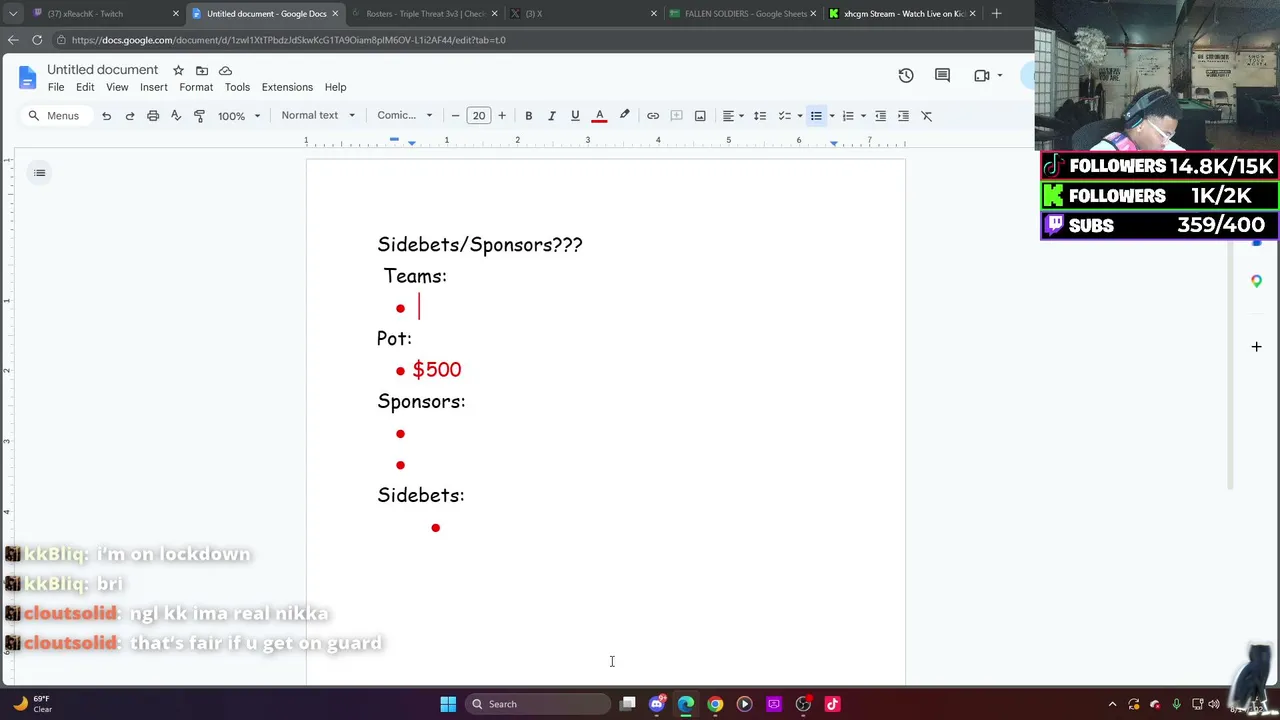Image resolution: width=1280 pixels, height=720 pixels.
Task: Click the Print icon in the toolbar
Action: tap(153, 116)
